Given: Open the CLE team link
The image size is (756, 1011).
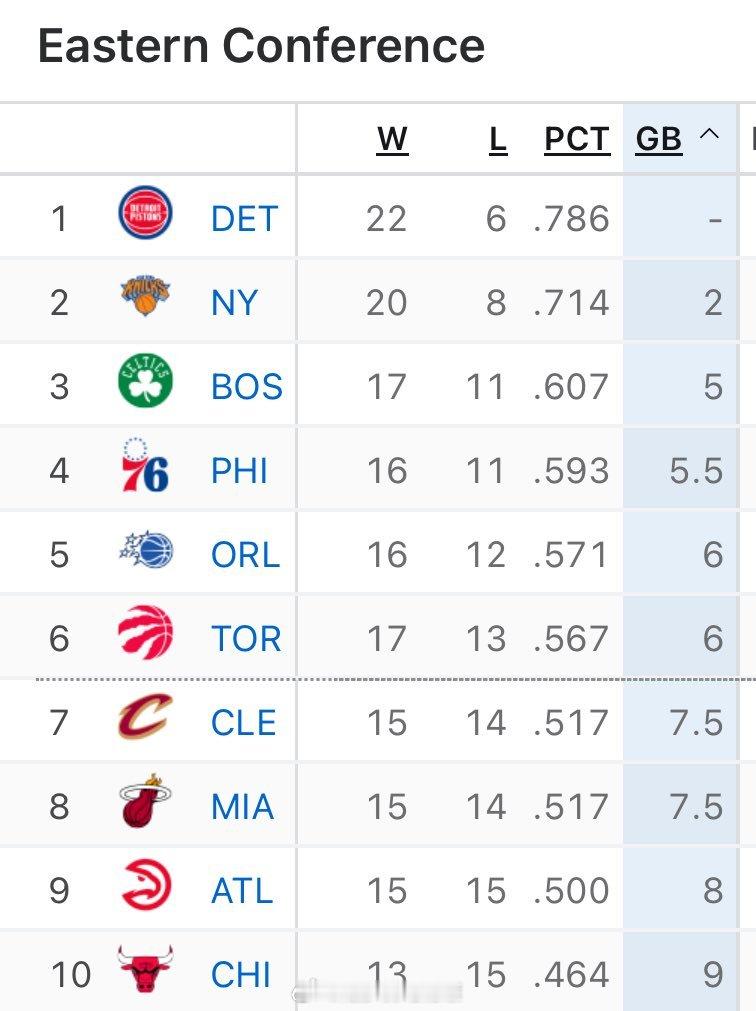Looking at the screenshot, I should (244, 723).
